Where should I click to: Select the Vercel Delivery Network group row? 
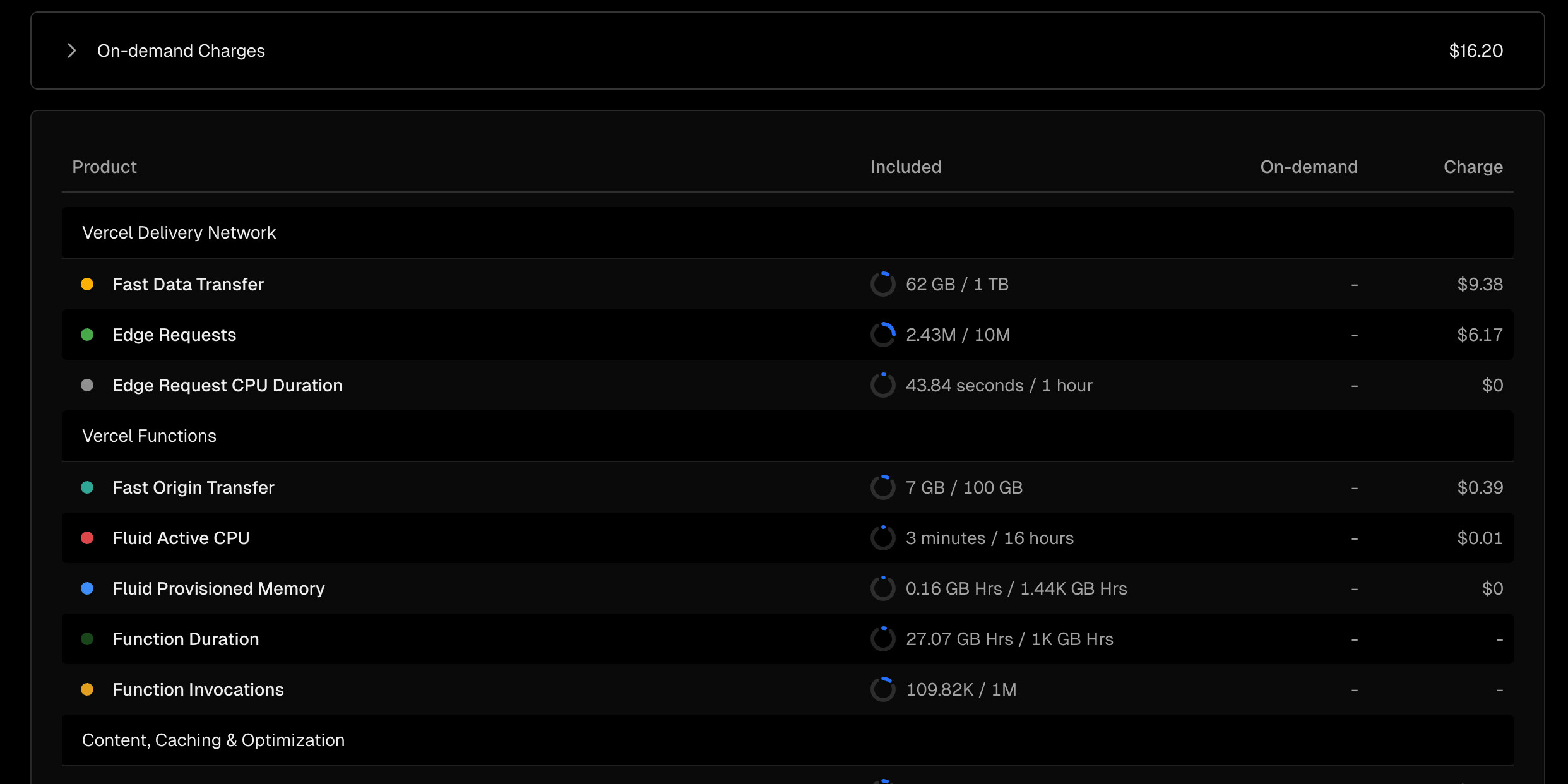point(788,232)
